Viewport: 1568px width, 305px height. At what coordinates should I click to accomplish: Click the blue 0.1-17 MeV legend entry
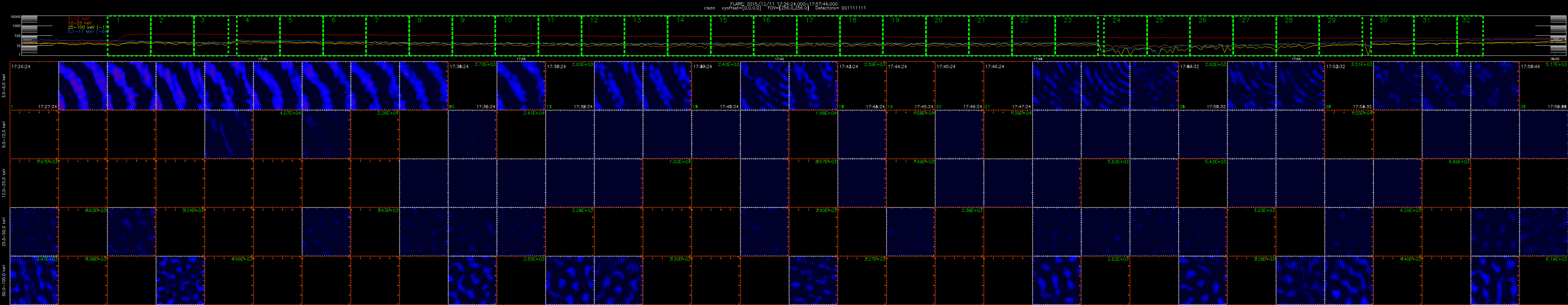point(88,32)
